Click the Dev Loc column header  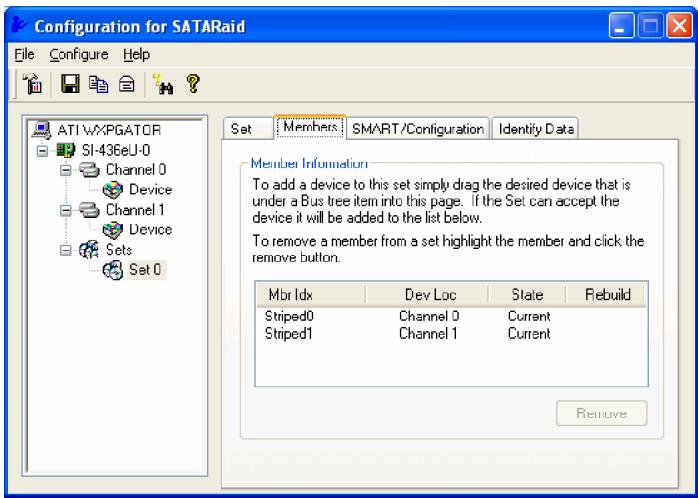427,295
